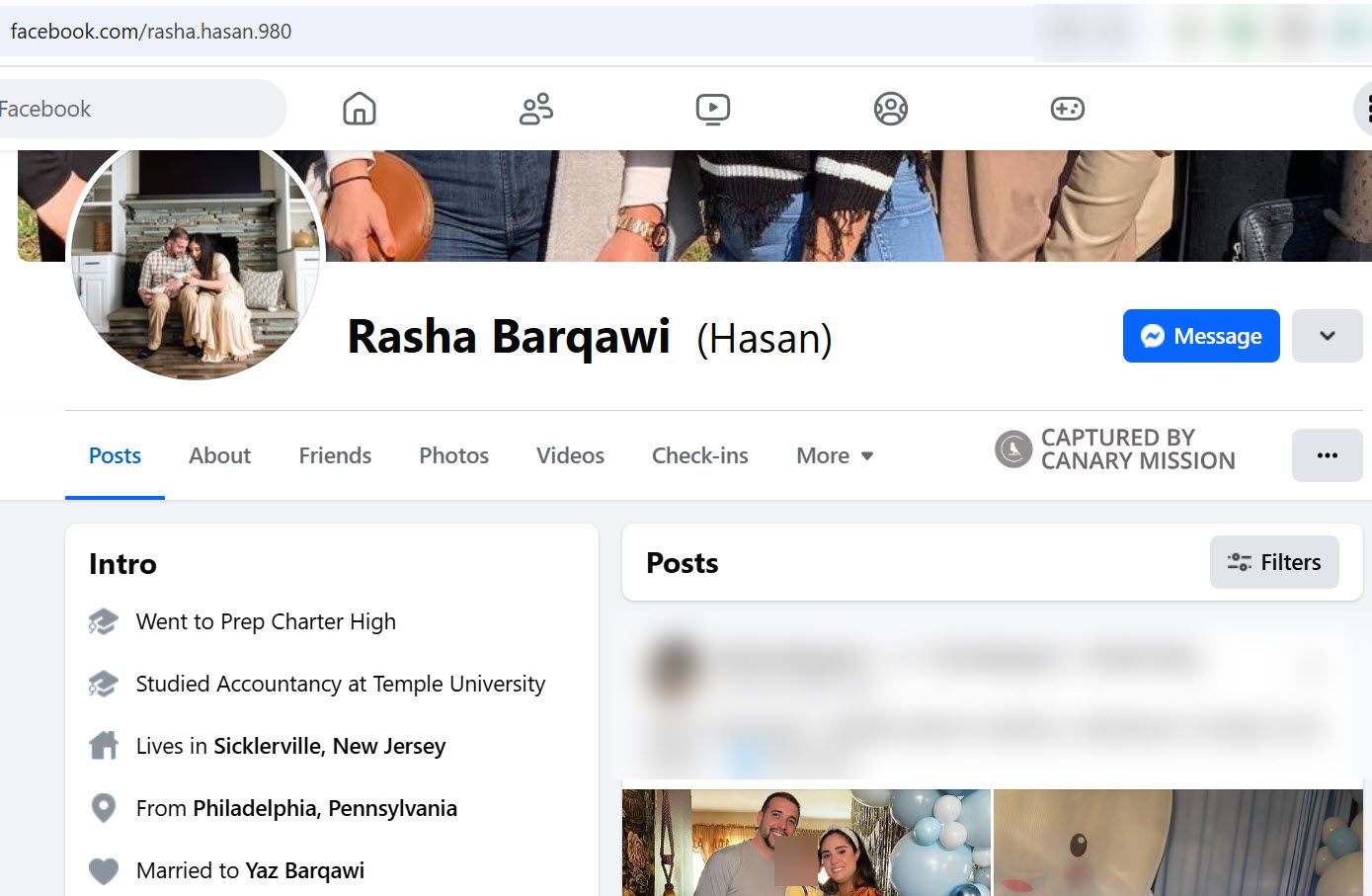Select the Photos tab

[x=453, y=455]
